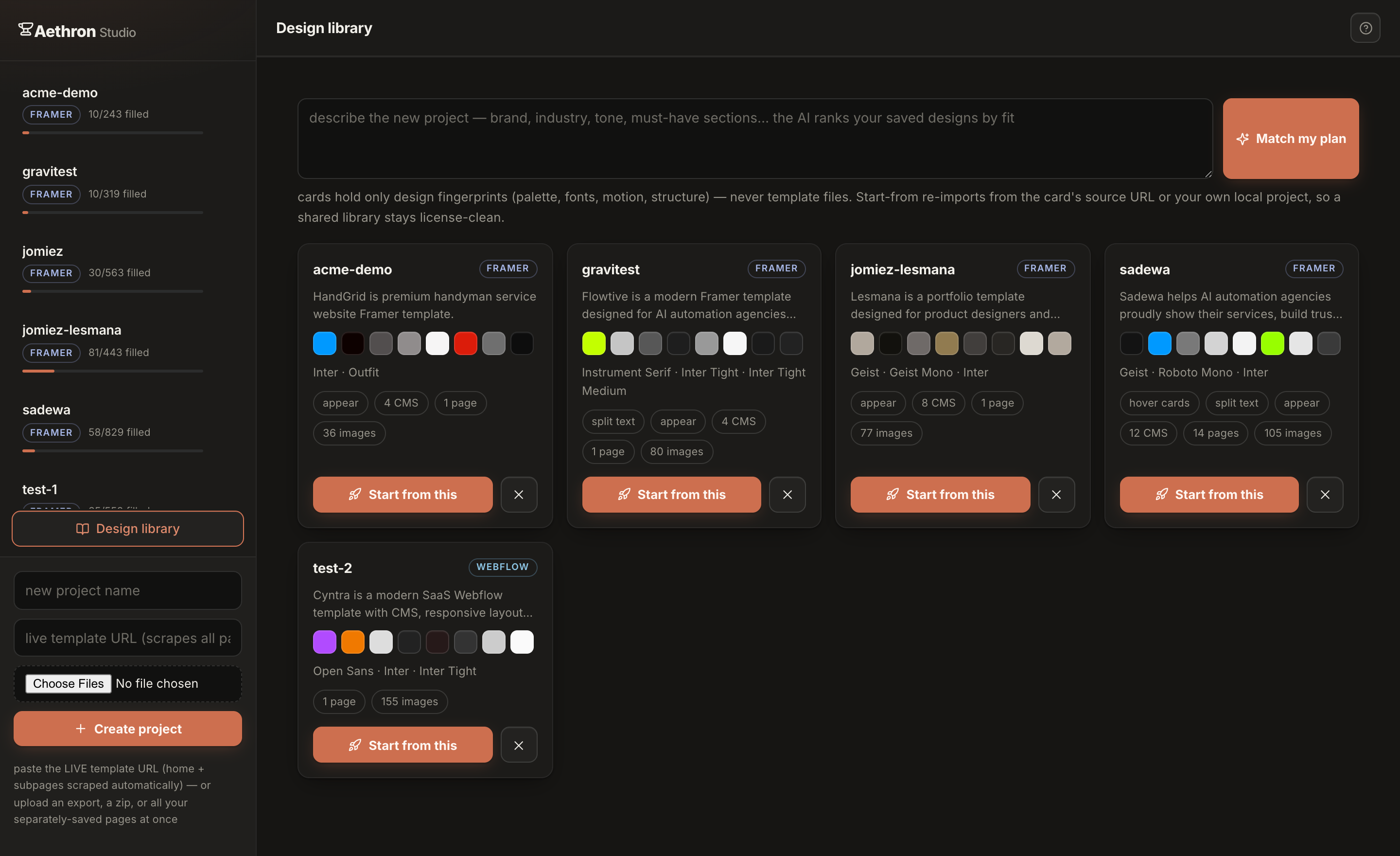
Task: Pick the red swatch on acme-demo card
Action: tap(465, 343)
